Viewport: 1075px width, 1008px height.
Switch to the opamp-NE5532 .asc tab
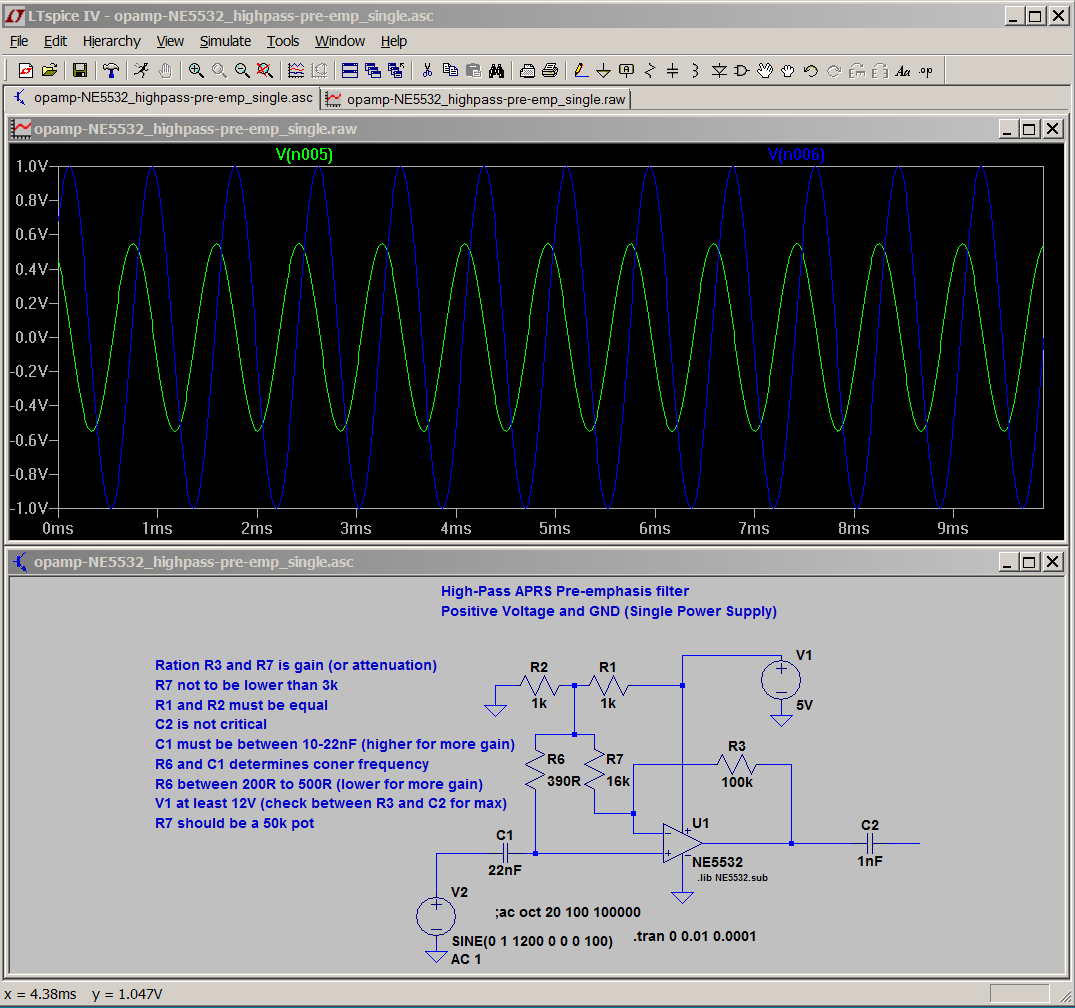(x=162, y=97)
